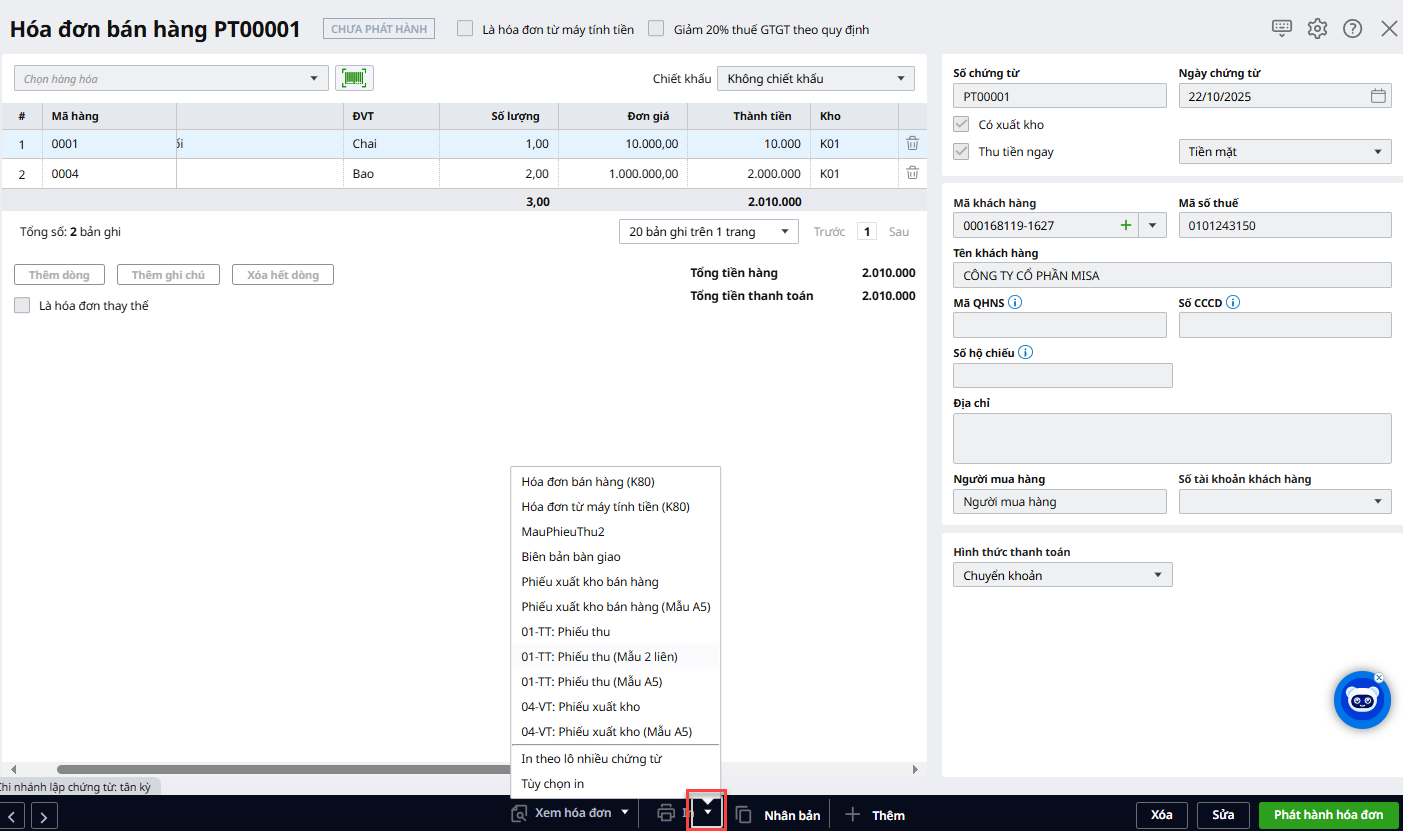Check Là hóa đơn thay thế
The height and width of the screenshot is (831, 1403).
(22, 306)
